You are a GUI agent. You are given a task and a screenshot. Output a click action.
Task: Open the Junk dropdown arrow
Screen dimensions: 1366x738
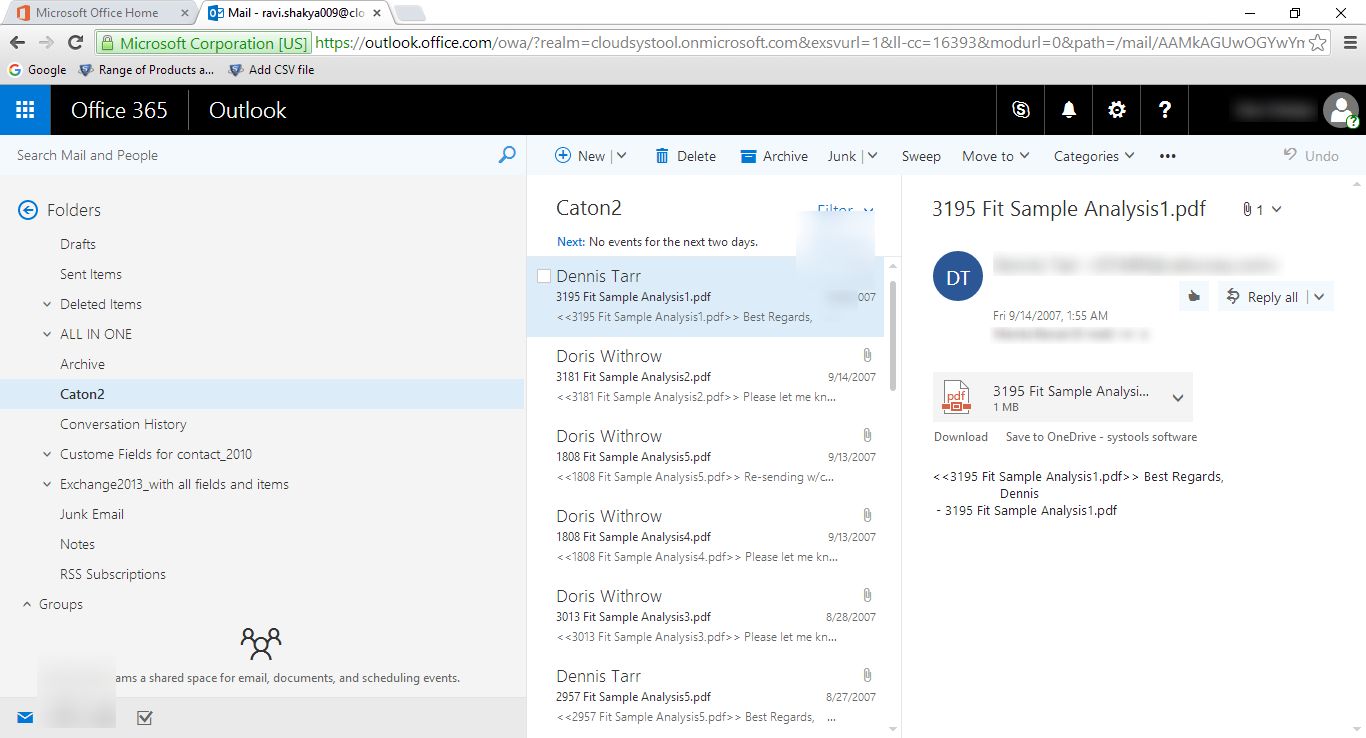pyautogui.click(x=871, y=156)
